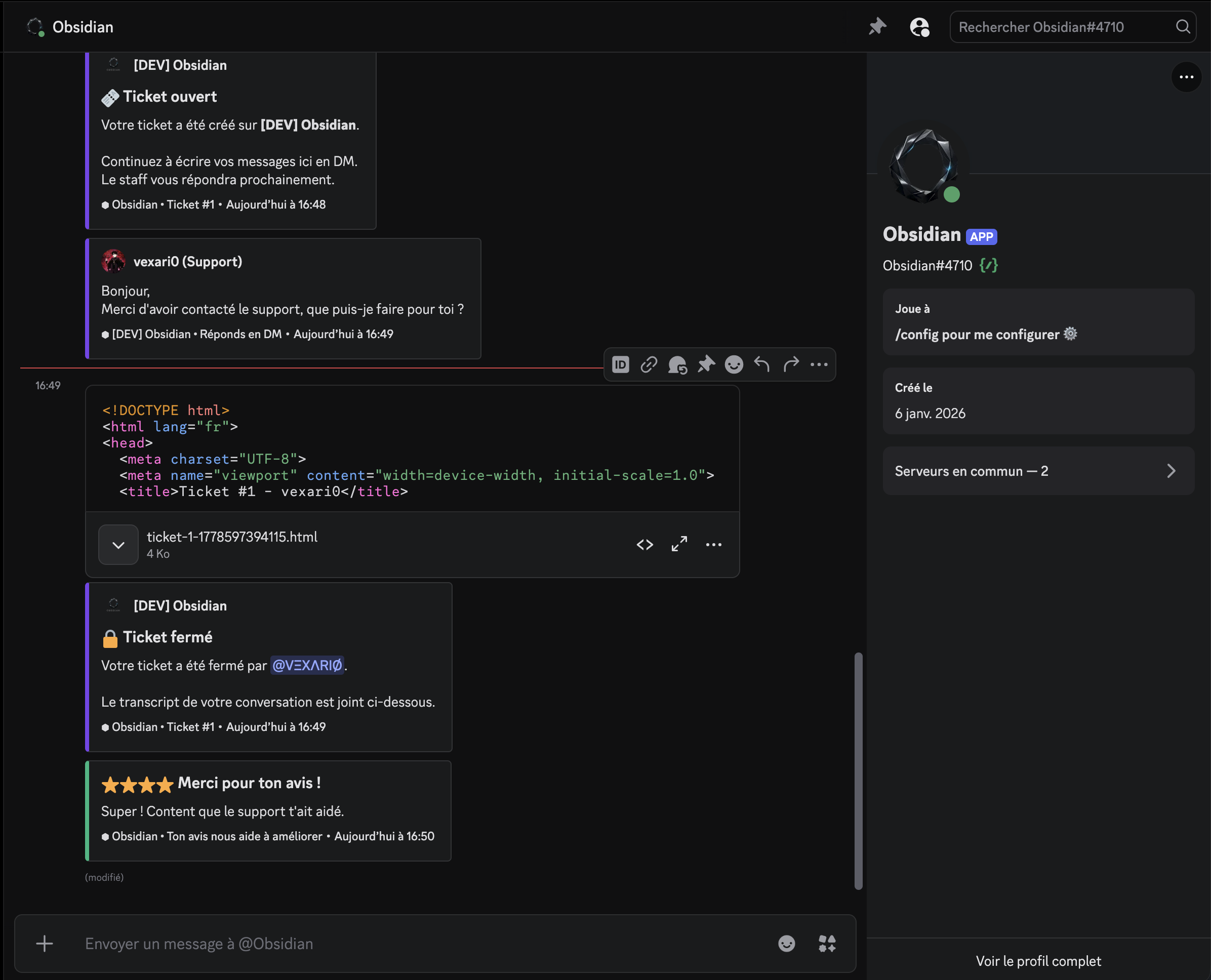Add a reaction with the toolbar smiley icon
This screenshot has width=1211, height=980.
[734, 364]
